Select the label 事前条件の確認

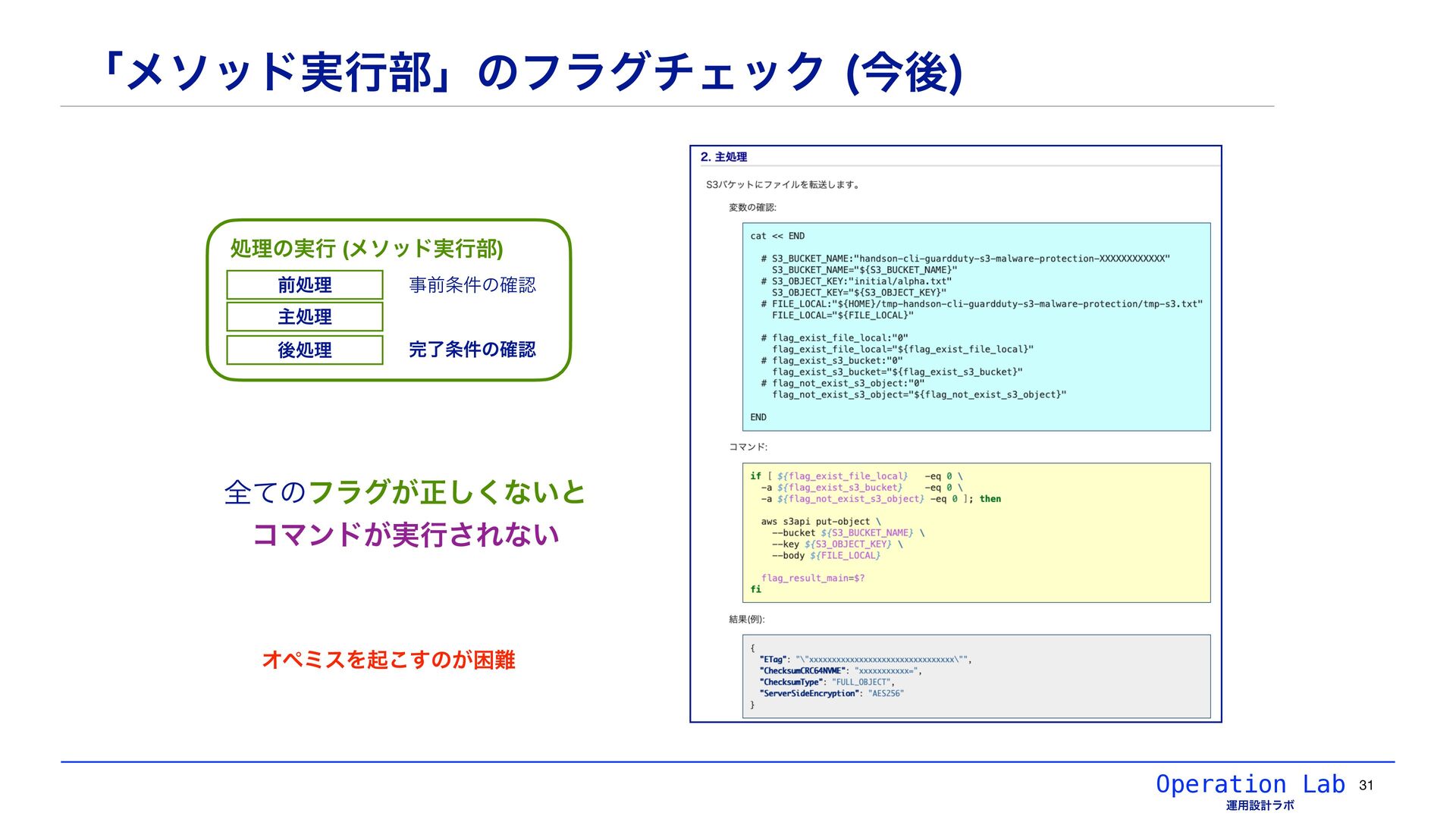[x=472, y=285]
